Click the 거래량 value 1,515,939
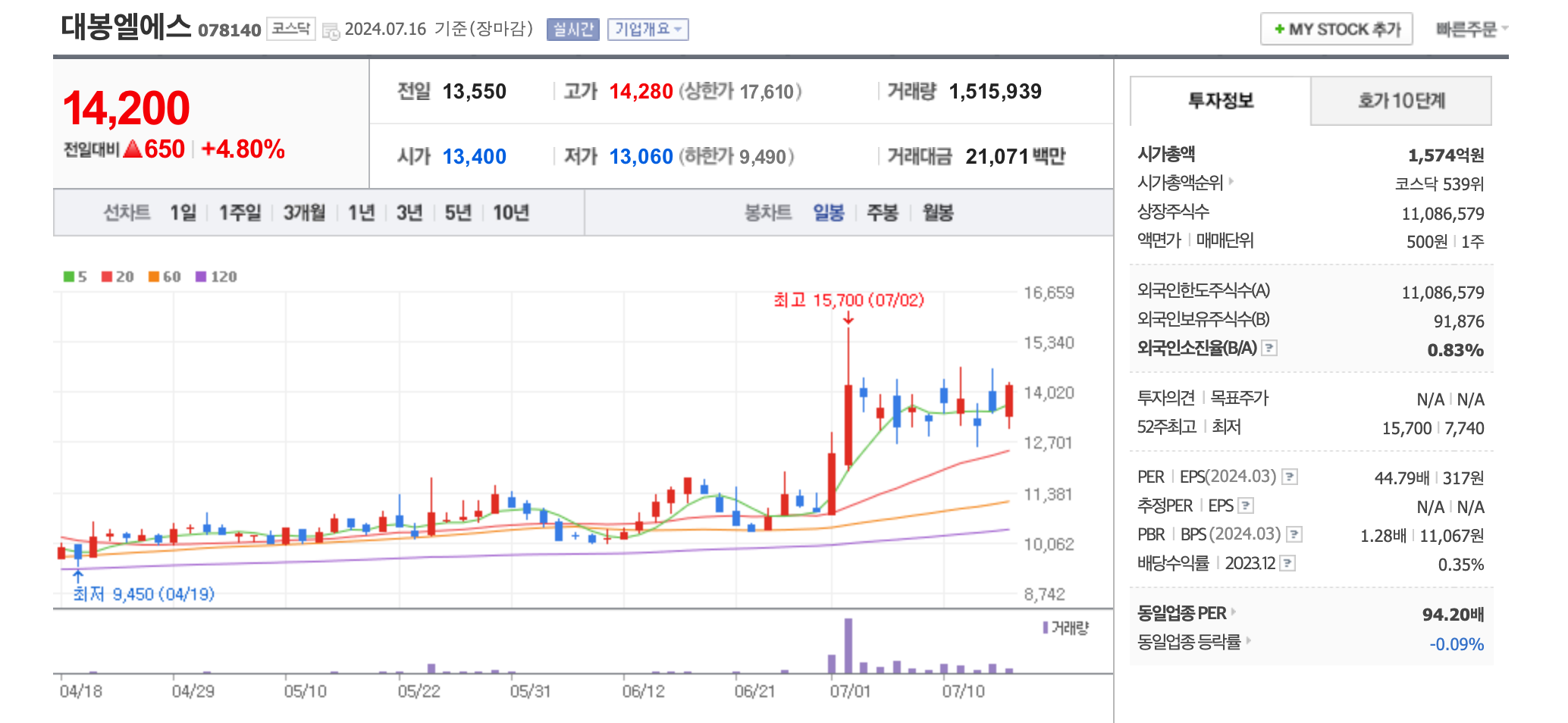 point(995,92)
